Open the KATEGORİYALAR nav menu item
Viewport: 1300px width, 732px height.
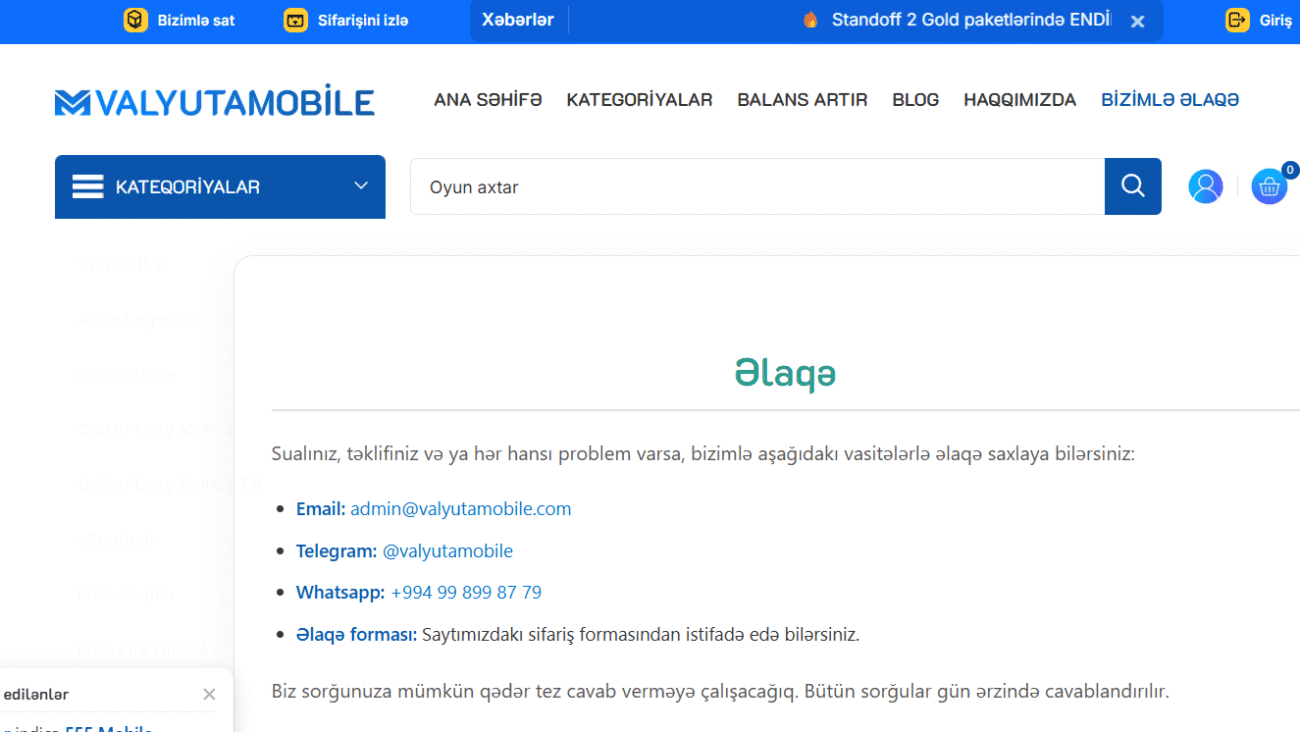tap(639, 100)
